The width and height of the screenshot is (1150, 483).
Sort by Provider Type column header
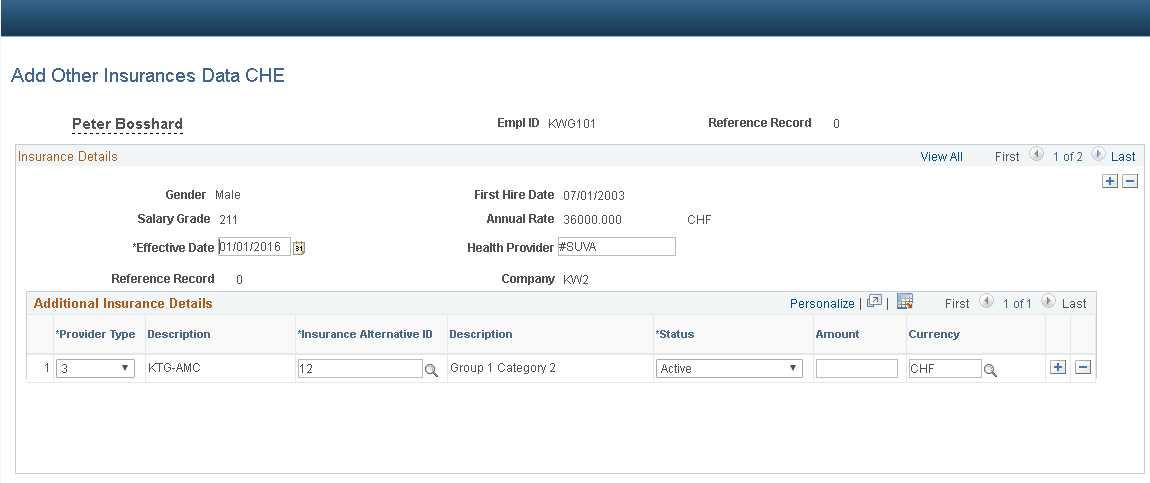coord(95,334)
